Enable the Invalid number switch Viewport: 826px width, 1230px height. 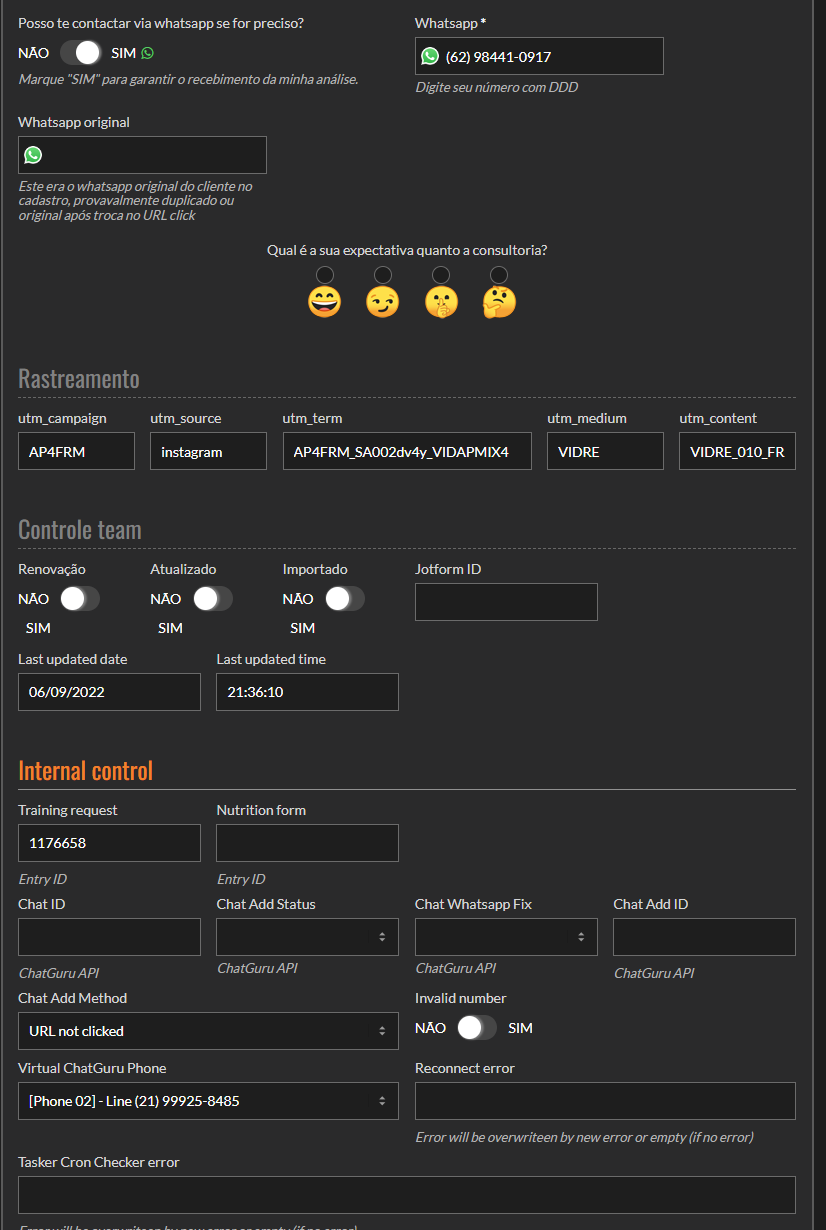coord(477,1028)
